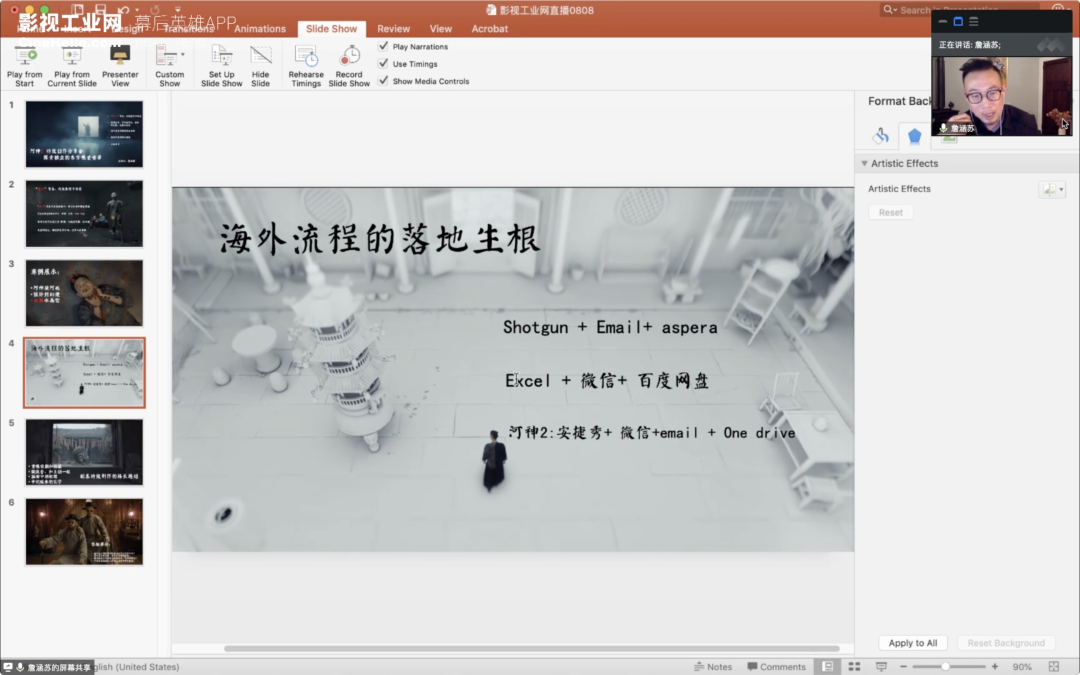Open the Customize Quick Access Toolbar dropdown
Viewport: 1080px width, 675px height.
click(178, 10)
